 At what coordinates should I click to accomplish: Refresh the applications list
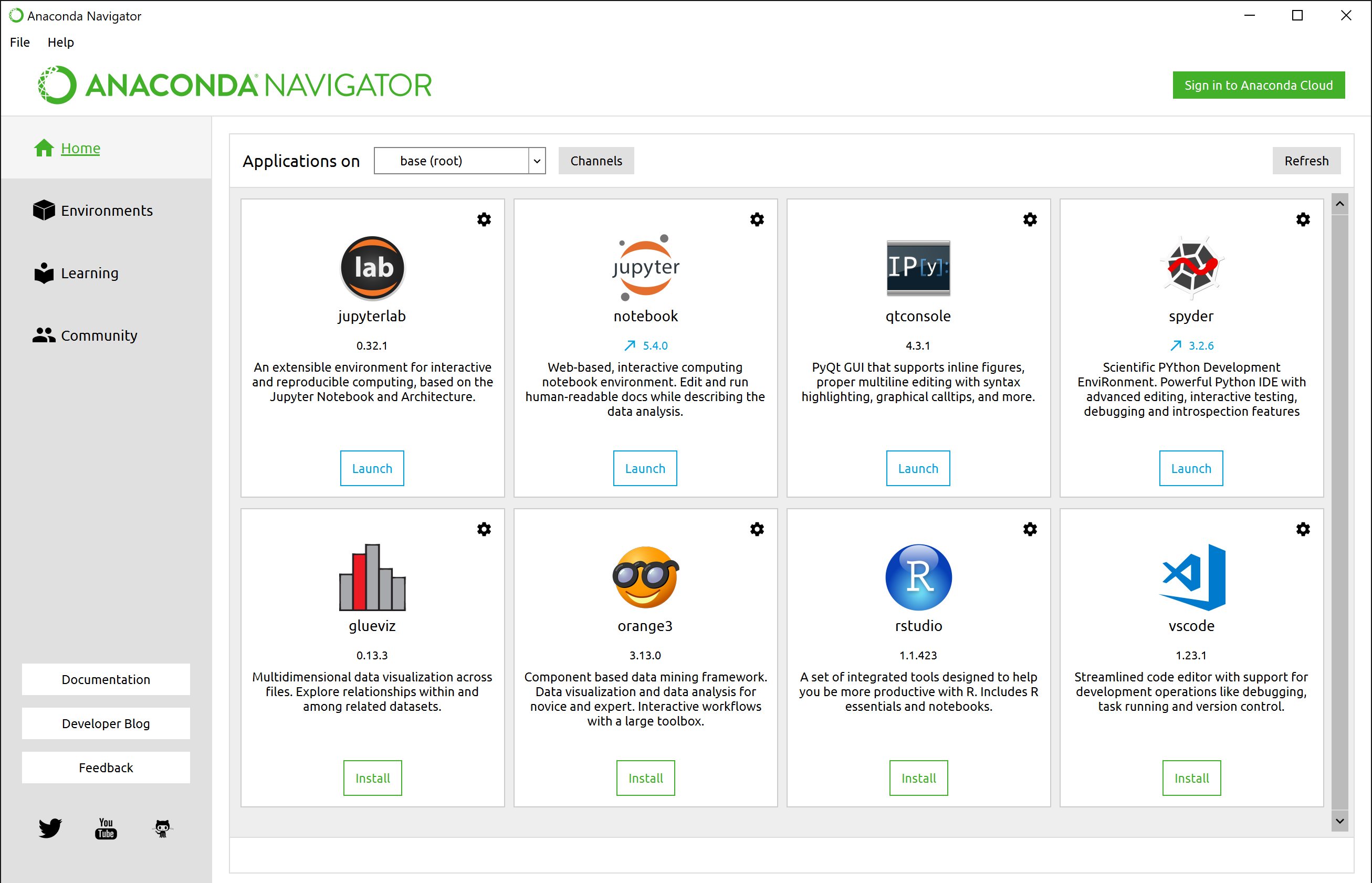coord(1306,161)
